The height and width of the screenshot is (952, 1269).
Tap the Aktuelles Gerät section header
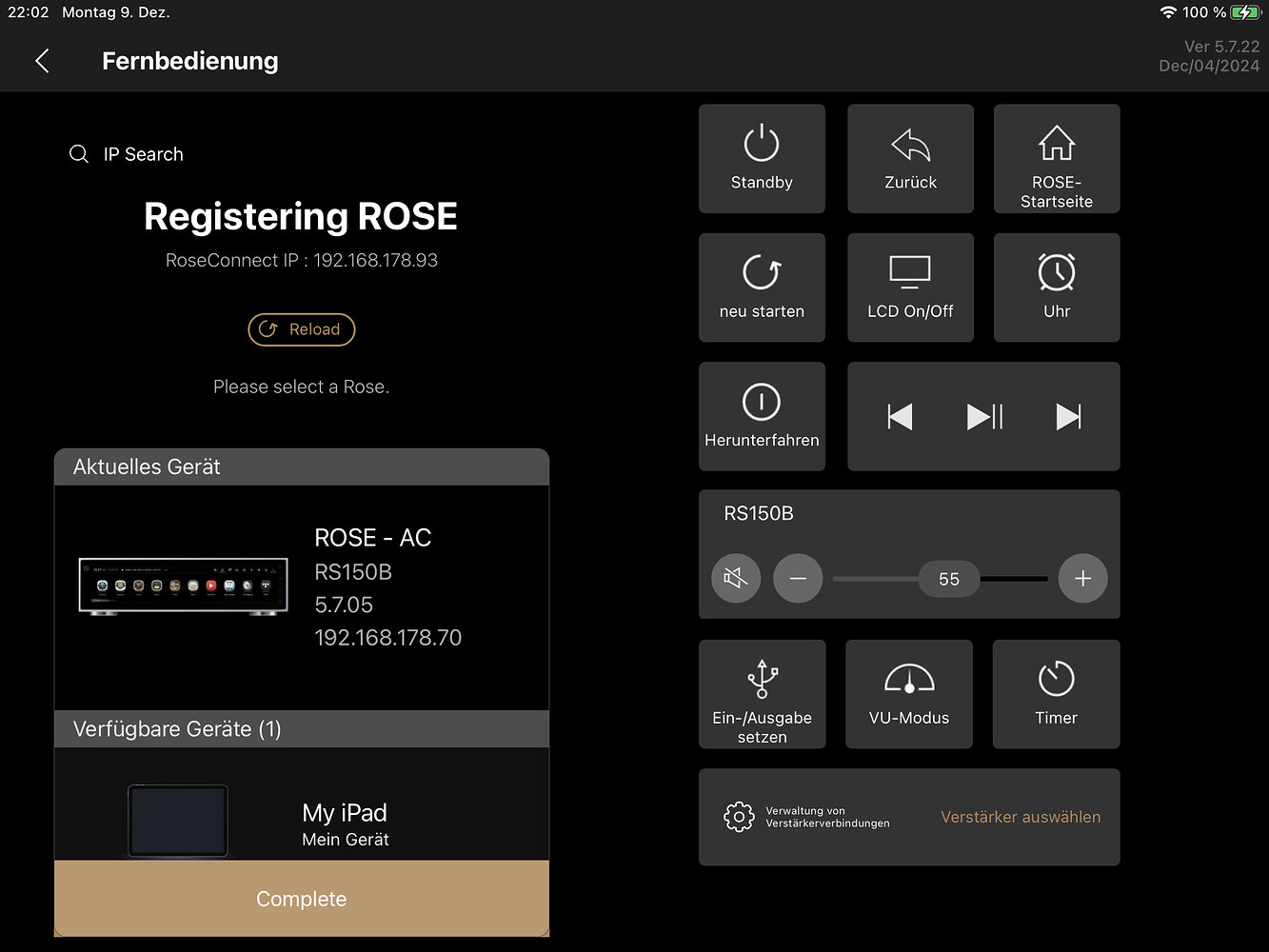pyautogui.click(x=302, y=466)
